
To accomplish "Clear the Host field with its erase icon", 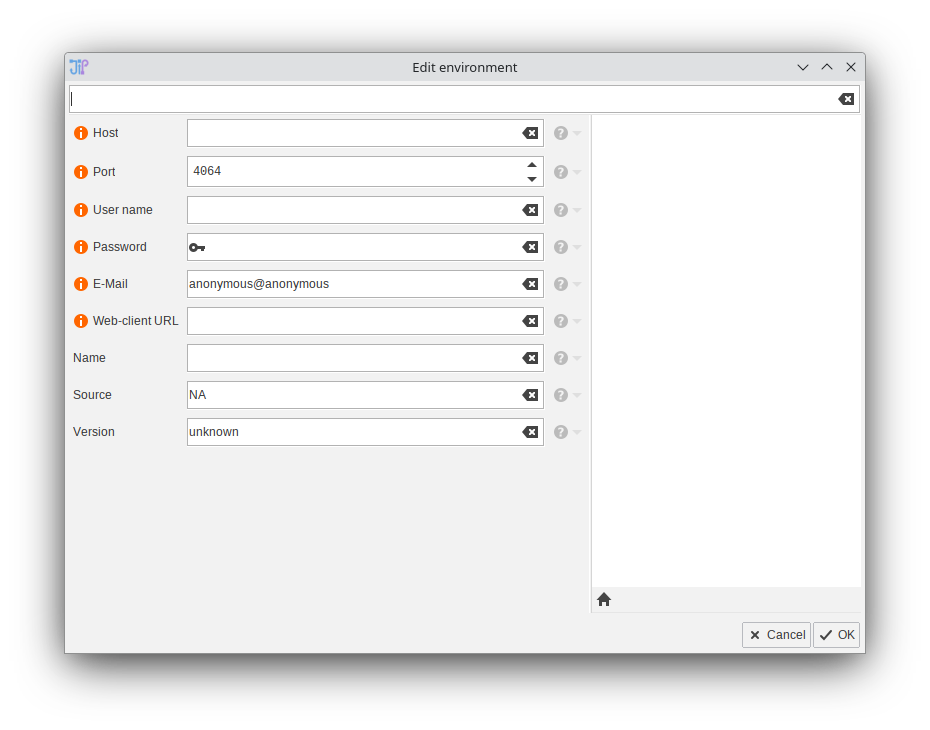I will pyautogui.click(x=530, y=133).
